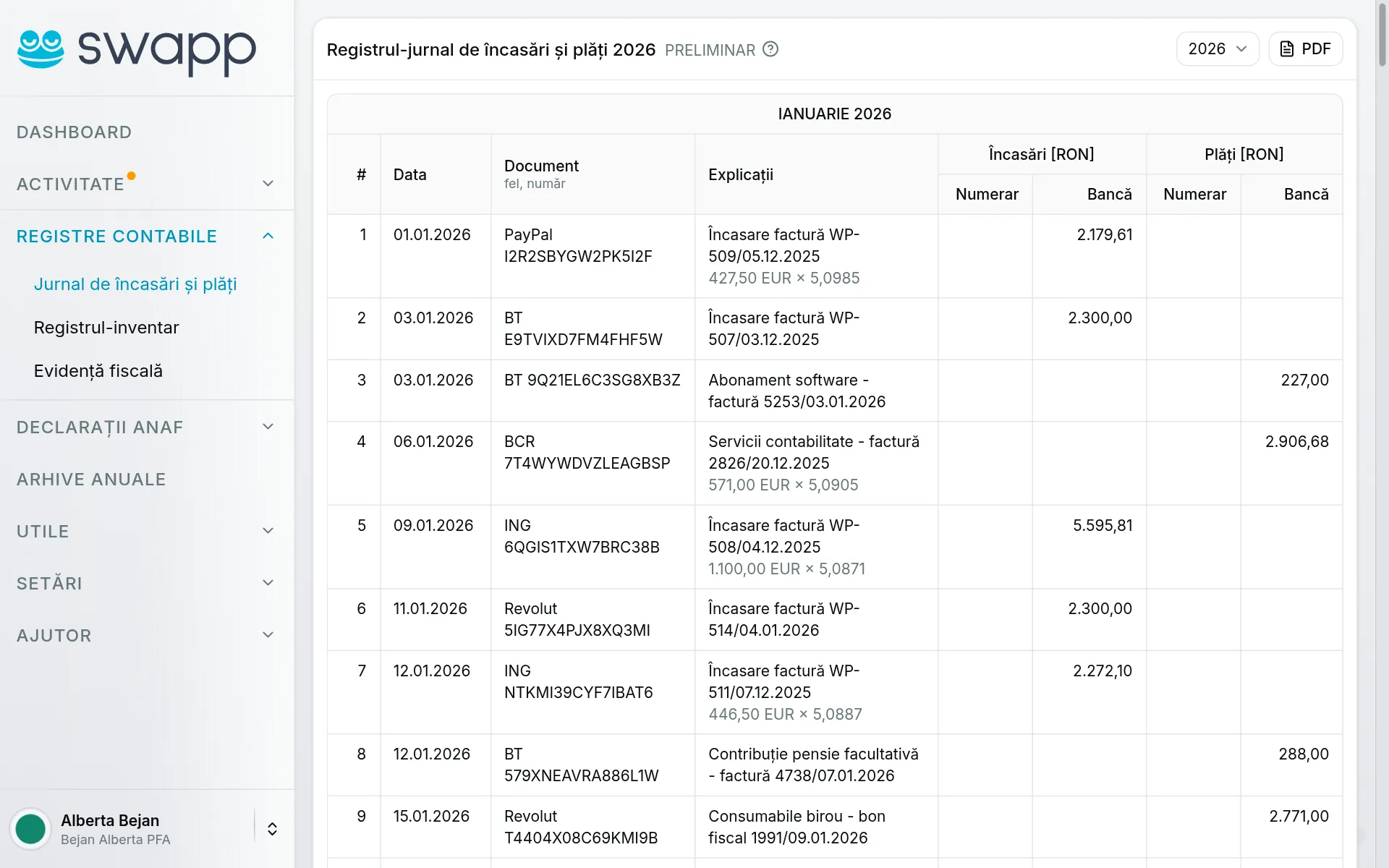The width and height of the screenshot is (1389, 868).
Task: Open Evidență fiscală page
Action: click(x=98, y=371)
